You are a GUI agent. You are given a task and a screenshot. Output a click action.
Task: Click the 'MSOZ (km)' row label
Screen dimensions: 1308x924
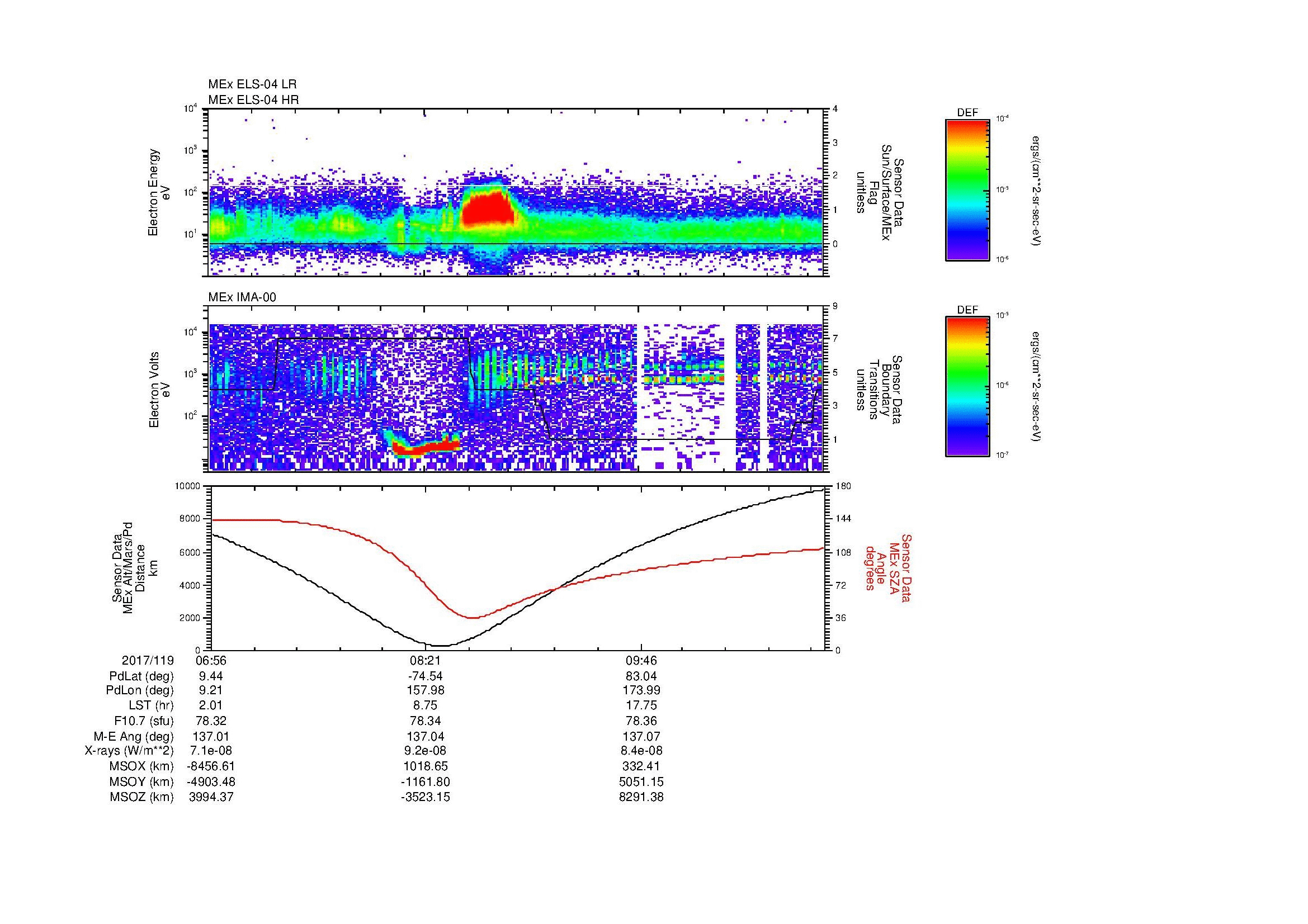point(141,797)
